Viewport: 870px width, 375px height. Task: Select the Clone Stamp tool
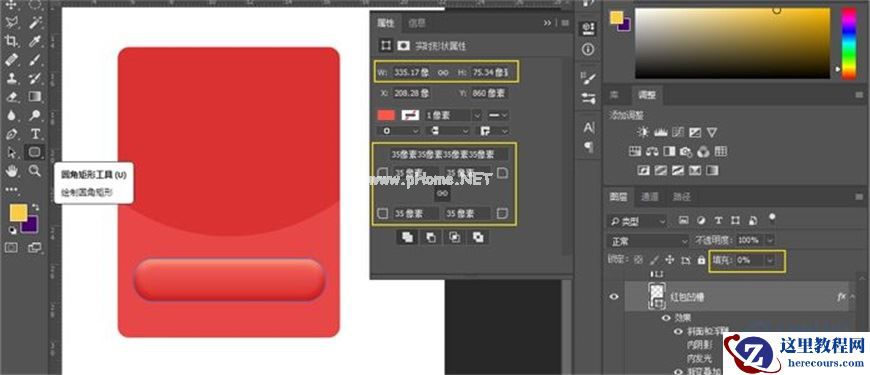click(11, 78)
